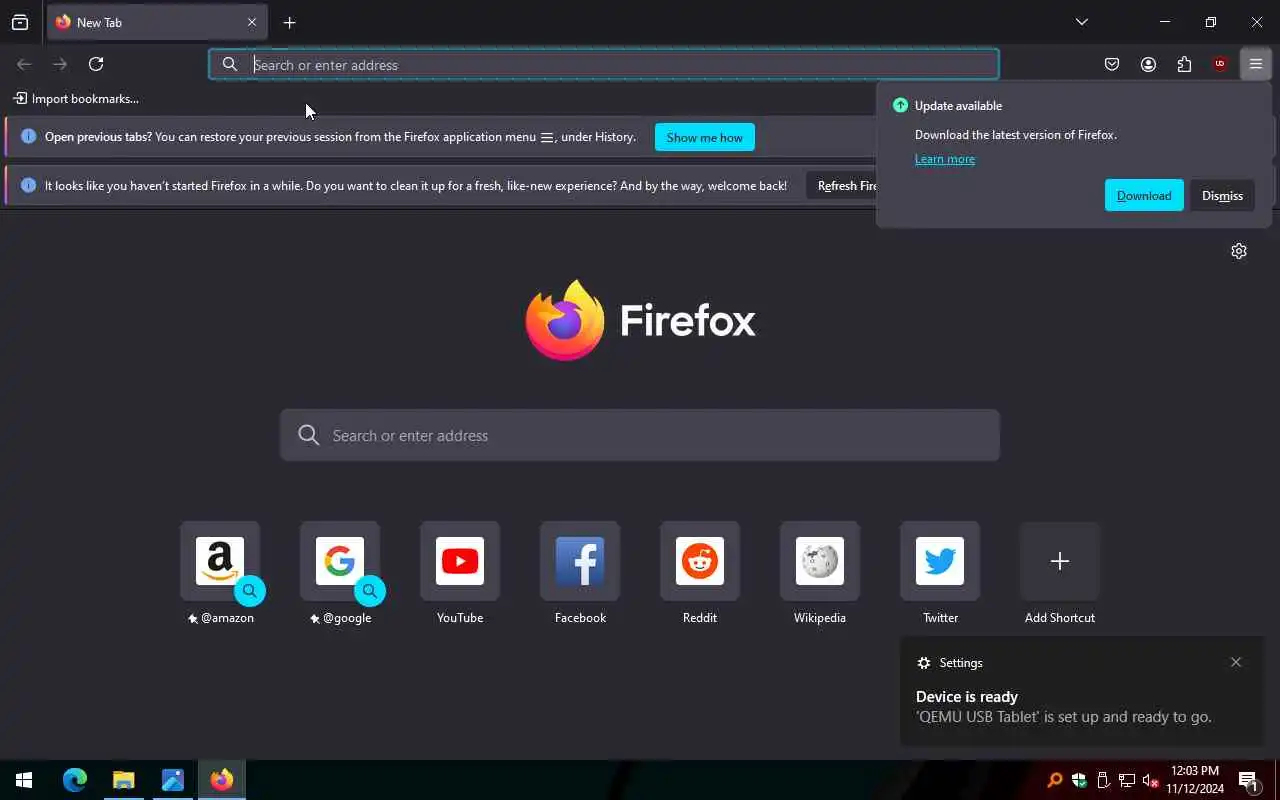Expand the list all tabs chevron
Image resolution: width=1280 pixels, height=800 pixels.
tap(1081, 22)
